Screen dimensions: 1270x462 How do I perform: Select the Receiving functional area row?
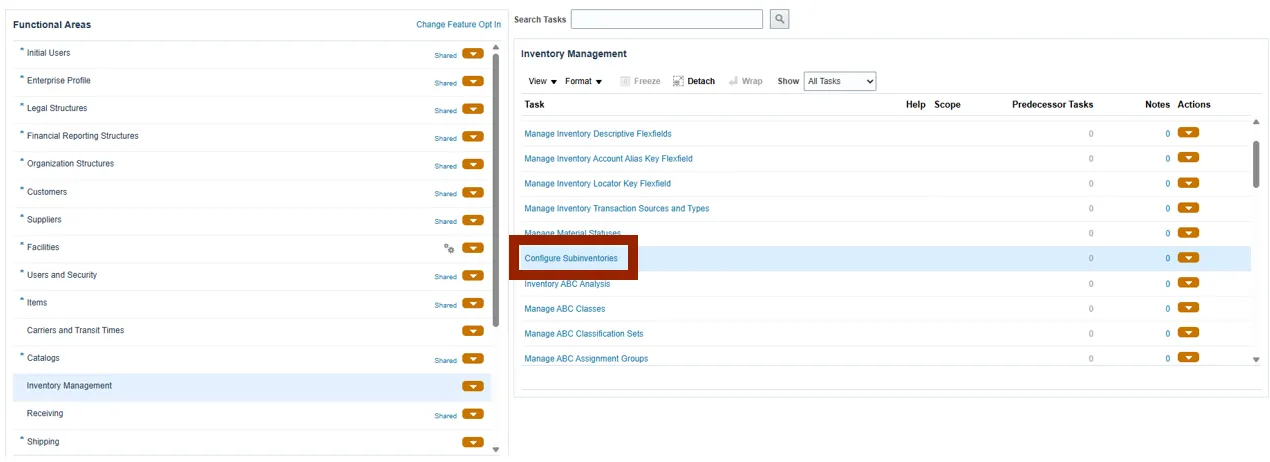[x=252, y=414]
